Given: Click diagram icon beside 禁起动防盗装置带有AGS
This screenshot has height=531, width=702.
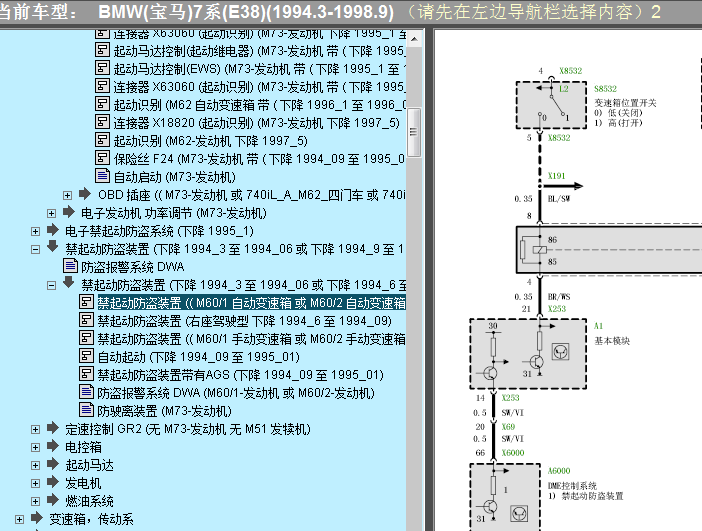Looking at the screenshot, I should [x=86, y=373].
